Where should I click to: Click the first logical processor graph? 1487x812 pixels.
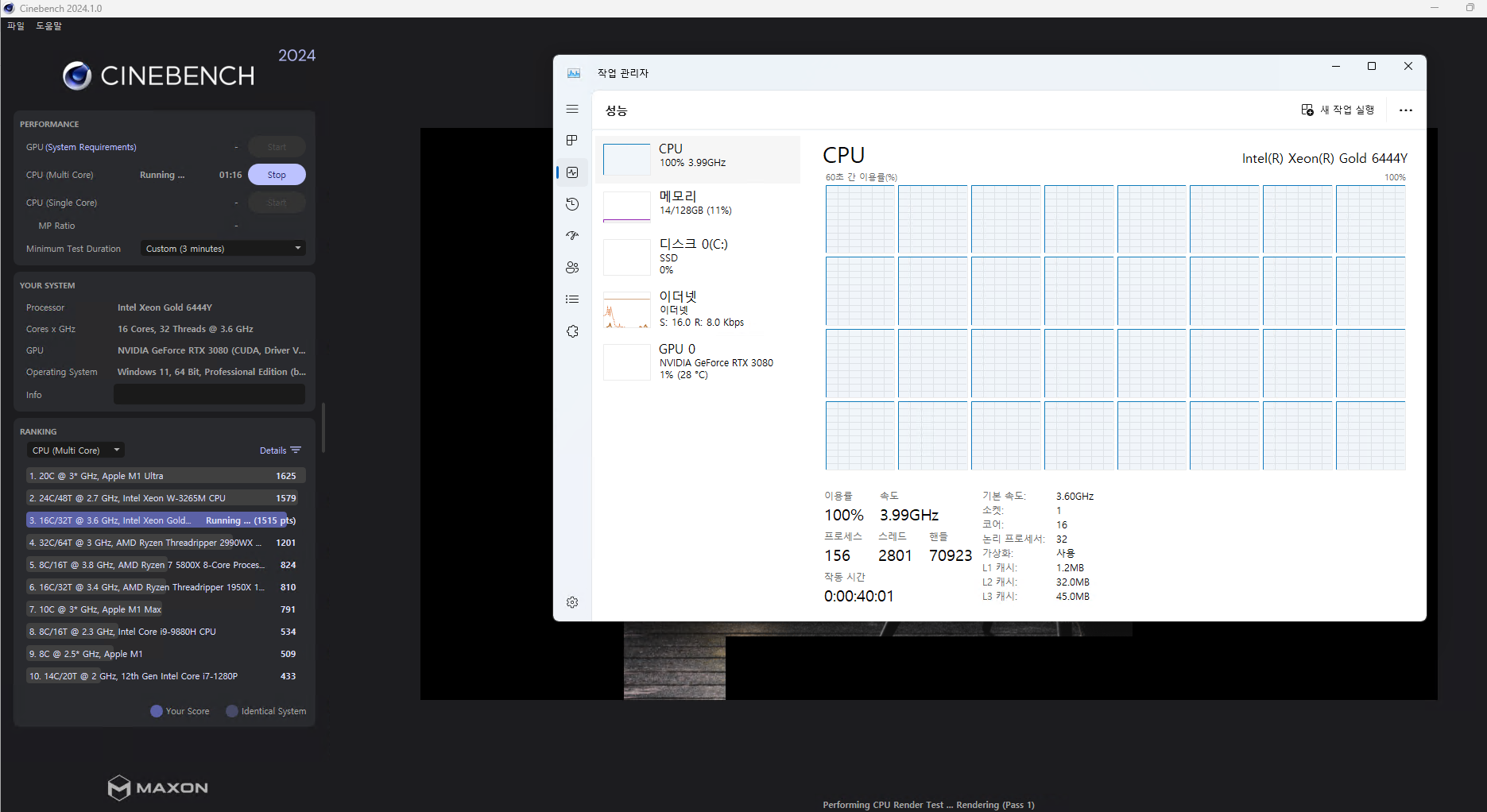pyautogui.click(x=860, y=219)
